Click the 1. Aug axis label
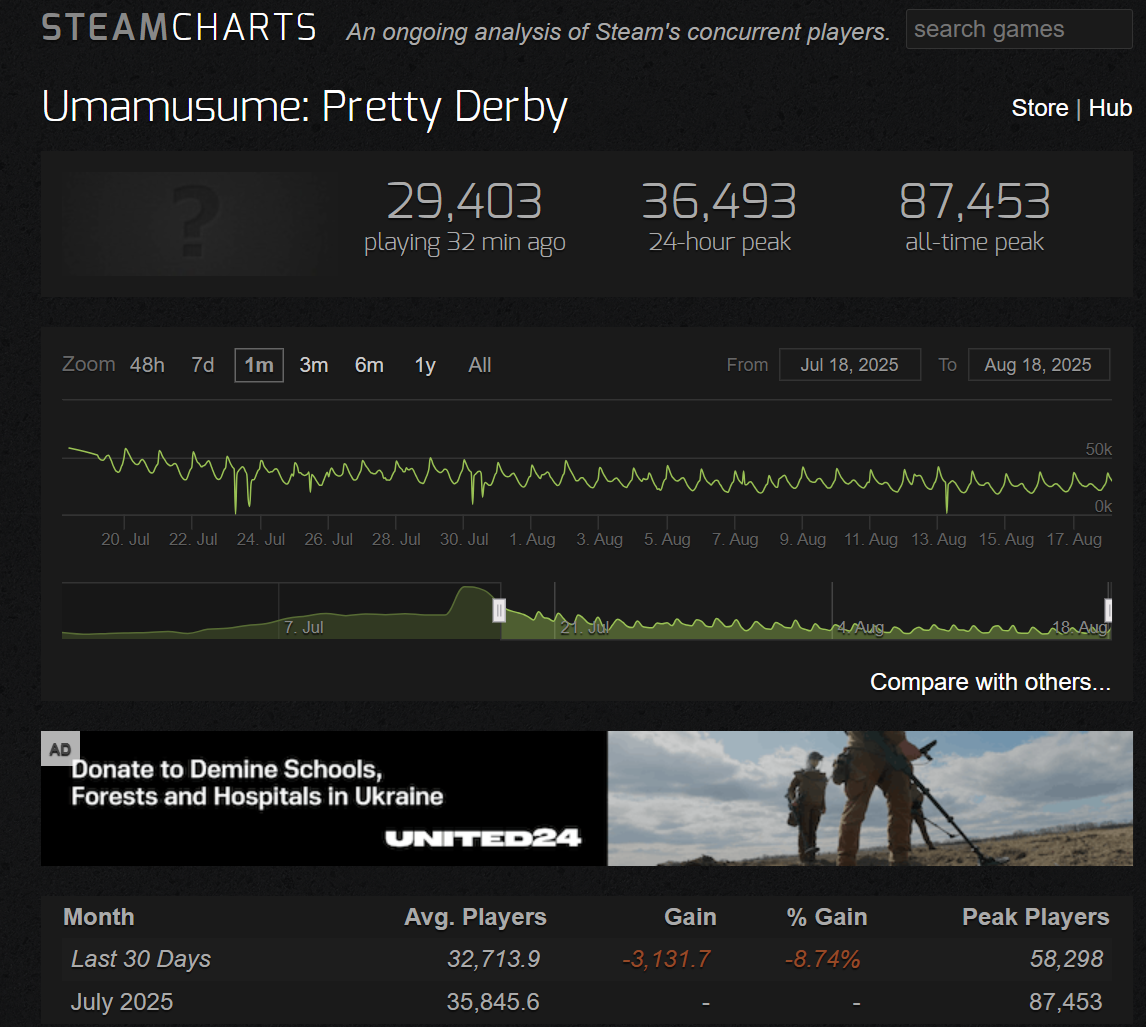Screen dimensions: 1146x1027 pos(532,539)
